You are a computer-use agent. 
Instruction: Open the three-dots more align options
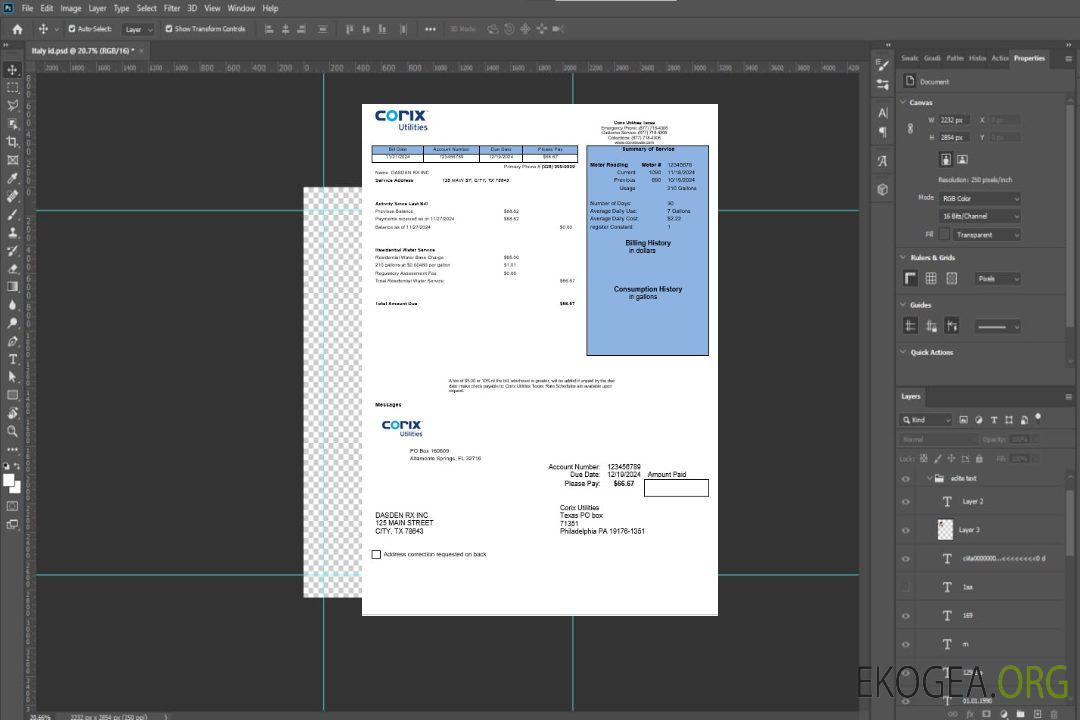click(430, 29)
